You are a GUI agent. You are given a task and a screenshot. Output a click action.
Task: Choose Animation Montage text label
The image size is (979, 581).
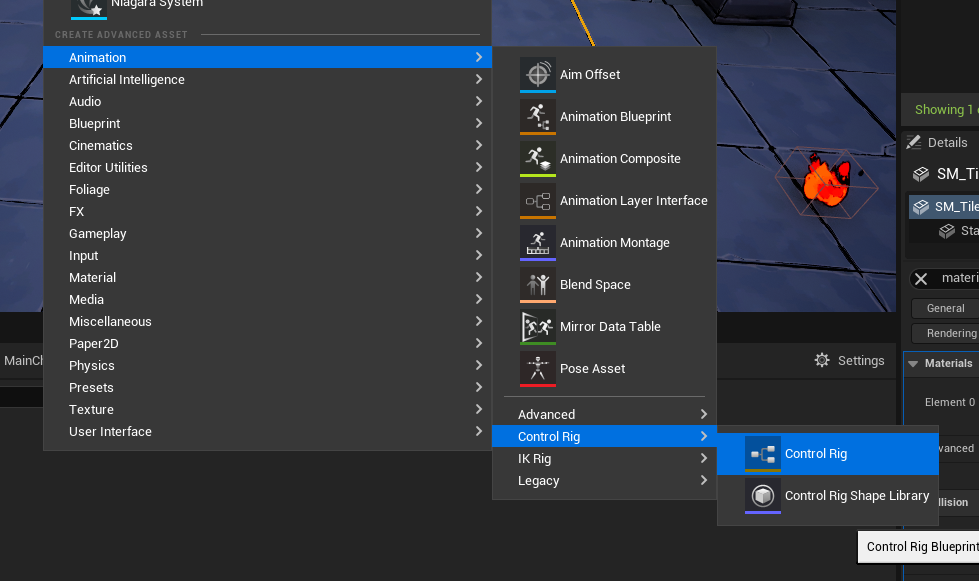click(x=614, y=243)
